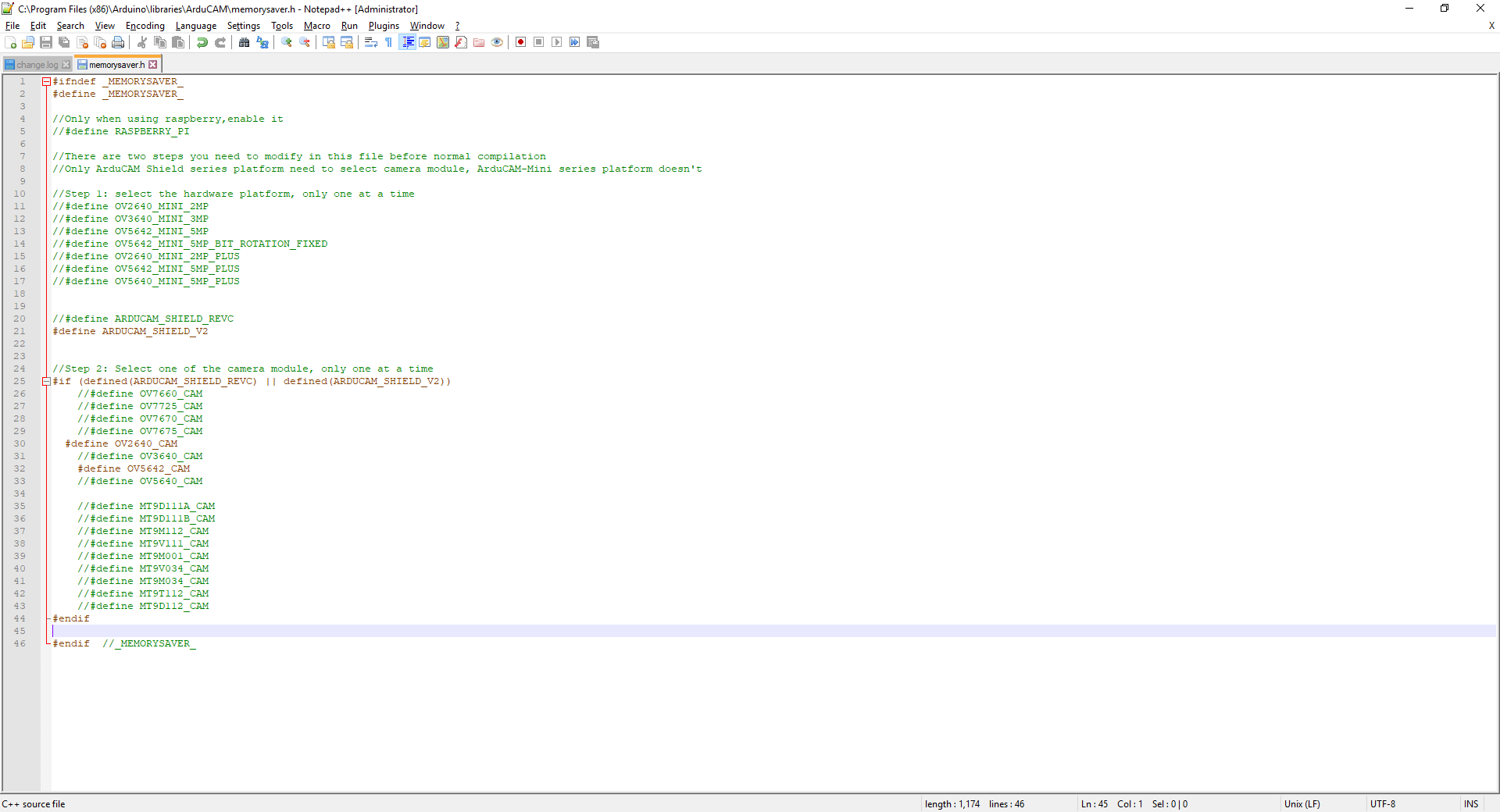Open the Language menu
Viewport: 1500px width, 812px height.
point(195,26)
